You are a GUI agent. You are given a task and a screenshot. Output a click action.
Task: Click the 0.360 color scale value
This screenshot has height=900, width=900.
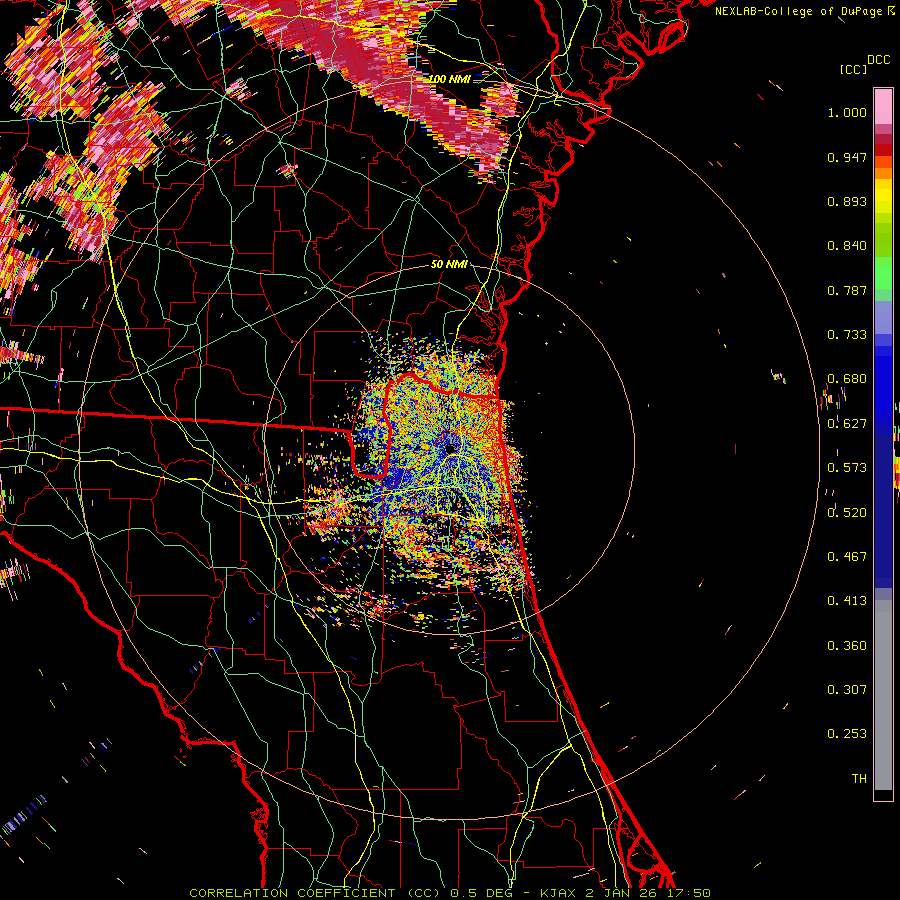coord(847,646)
